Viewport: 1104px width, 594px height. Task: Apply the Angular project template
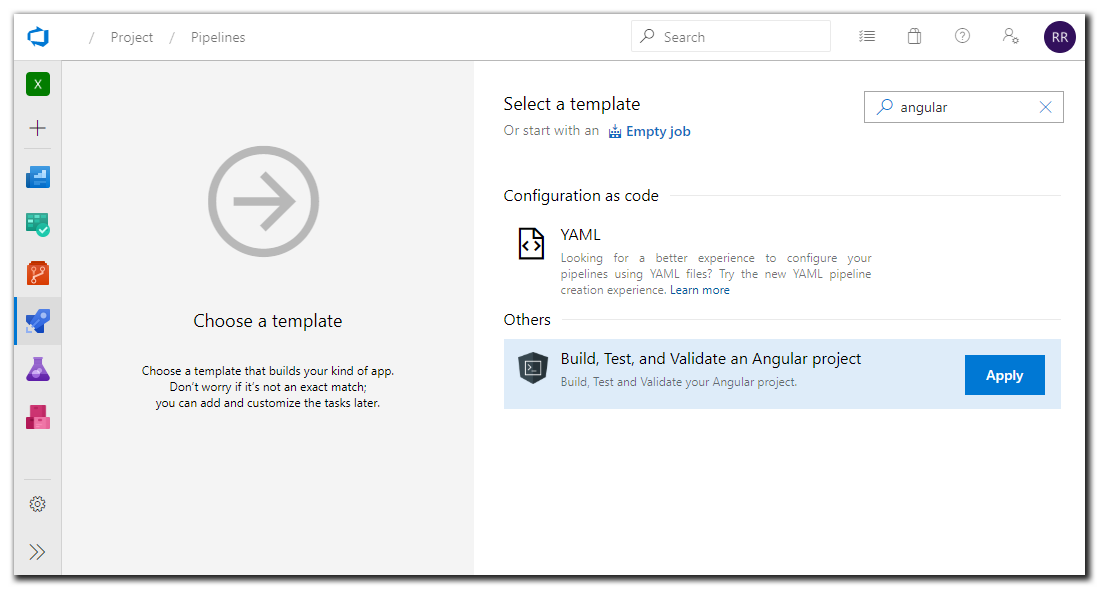[1005, 375]
